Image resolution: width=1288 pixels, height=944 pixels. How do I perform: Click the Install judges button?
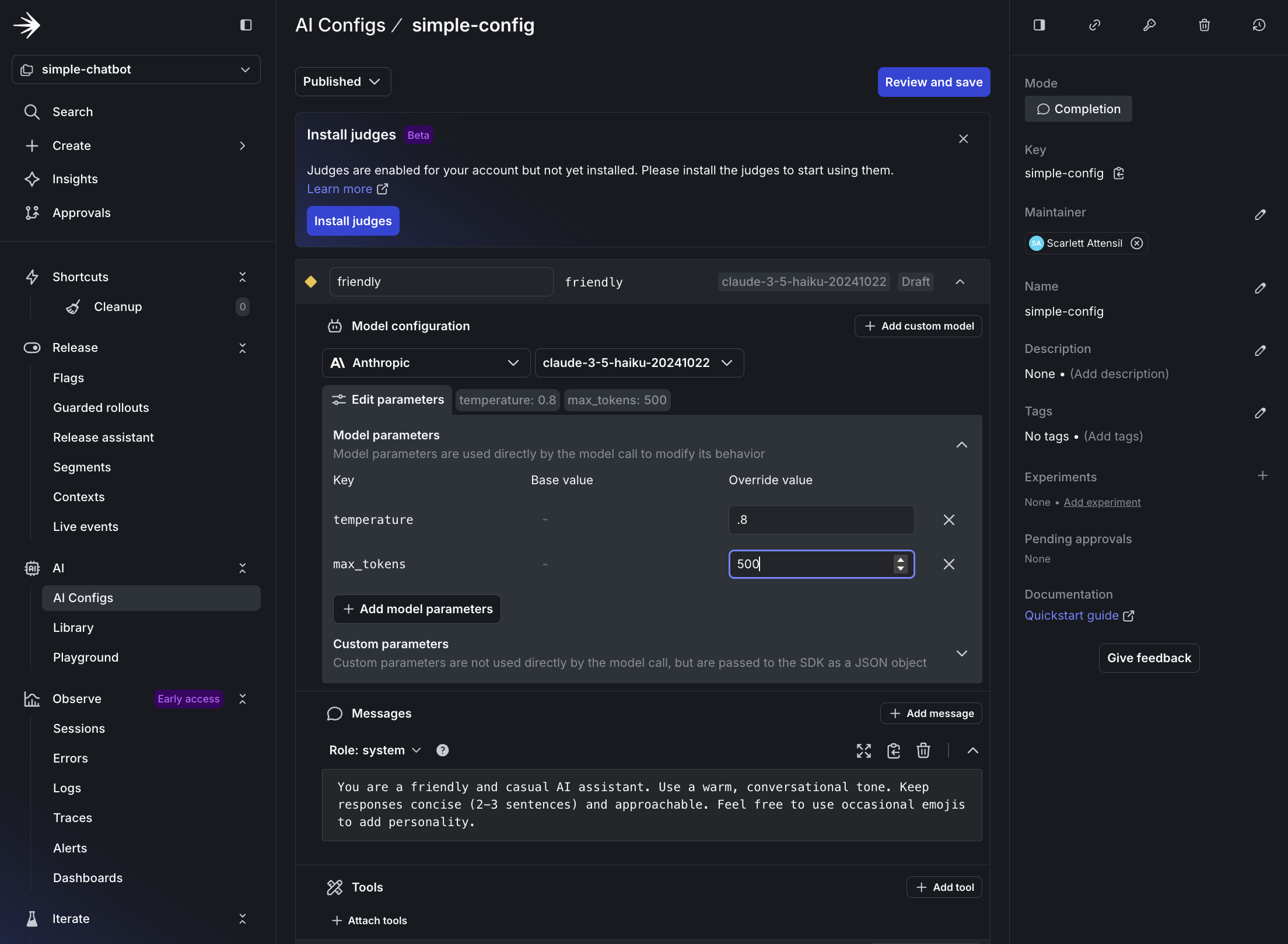pos(352,221)
